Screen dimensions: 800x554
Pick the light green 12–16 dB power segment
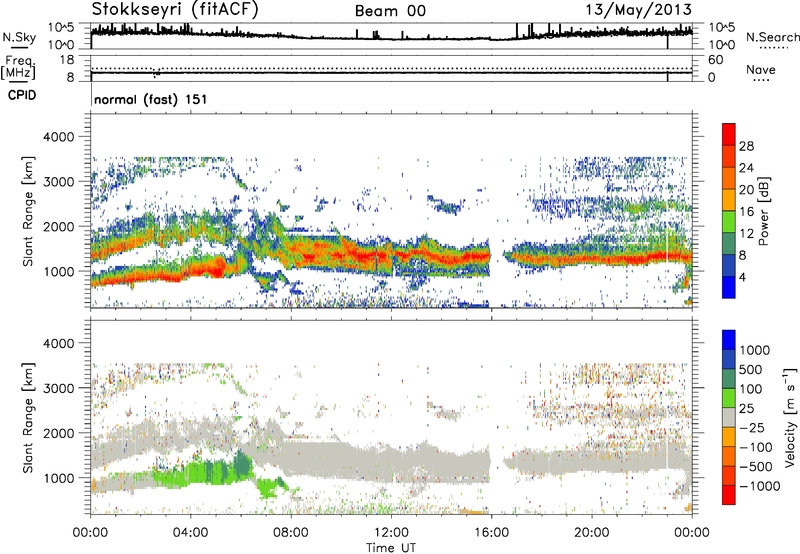pos(729,222)
